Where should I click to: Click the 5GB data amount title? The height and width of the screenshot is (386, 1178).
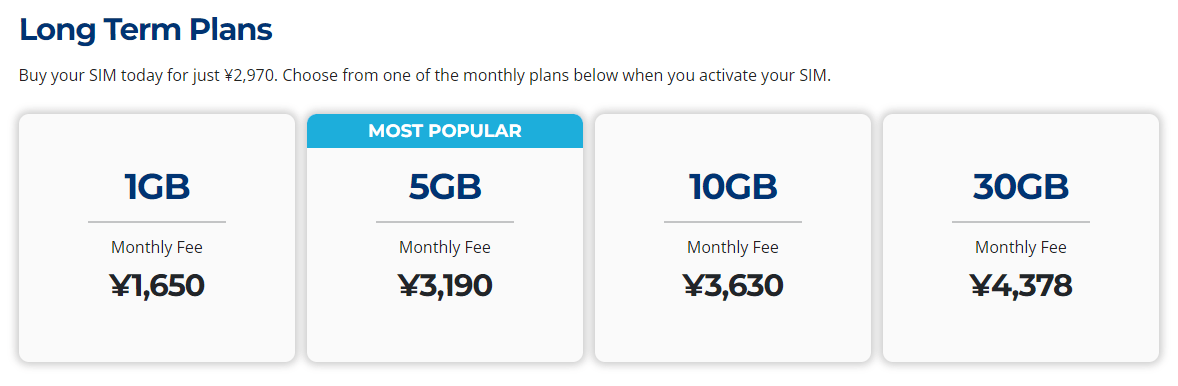pyautogui.click(x=445, y=188)
